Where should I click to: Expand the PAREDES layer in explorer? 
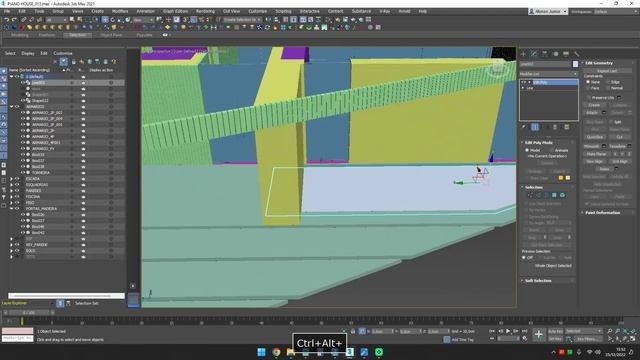click(x=11, y=191)
